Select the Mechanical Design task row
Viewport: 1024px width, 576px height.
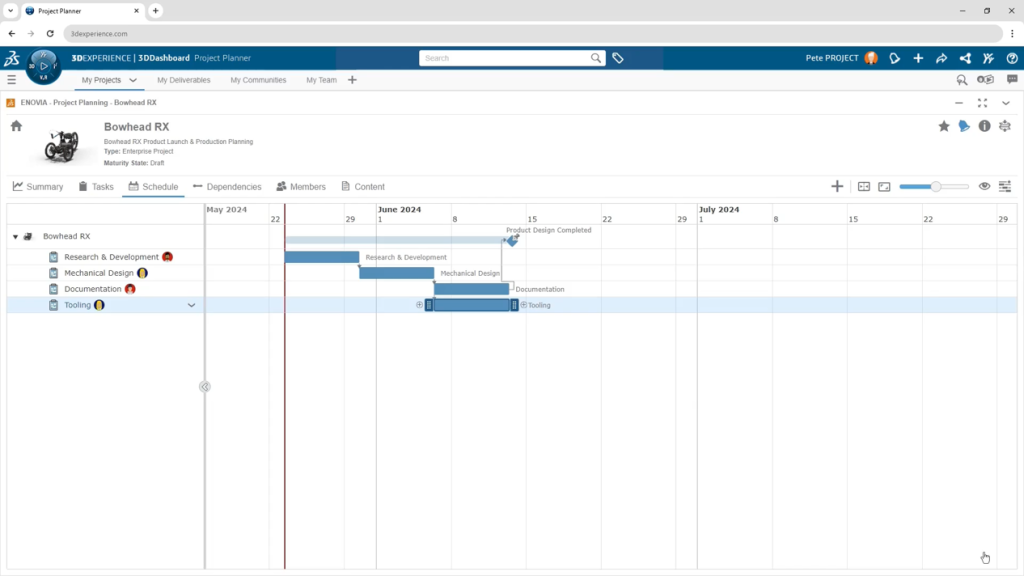99,273
